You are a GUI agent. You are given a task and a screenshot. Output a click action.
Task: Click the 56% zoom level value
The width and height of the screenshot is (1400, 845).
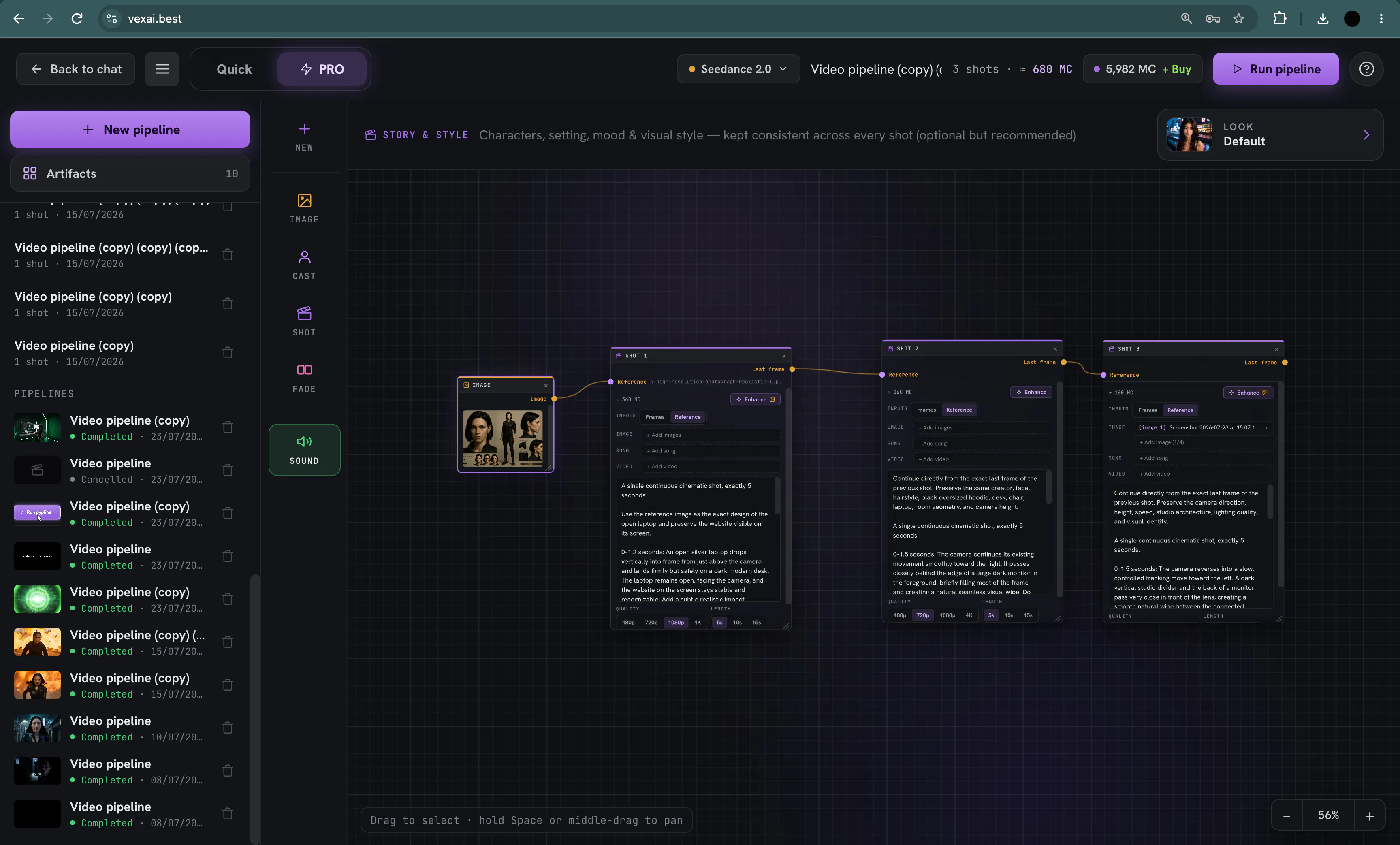(1328, 815)
